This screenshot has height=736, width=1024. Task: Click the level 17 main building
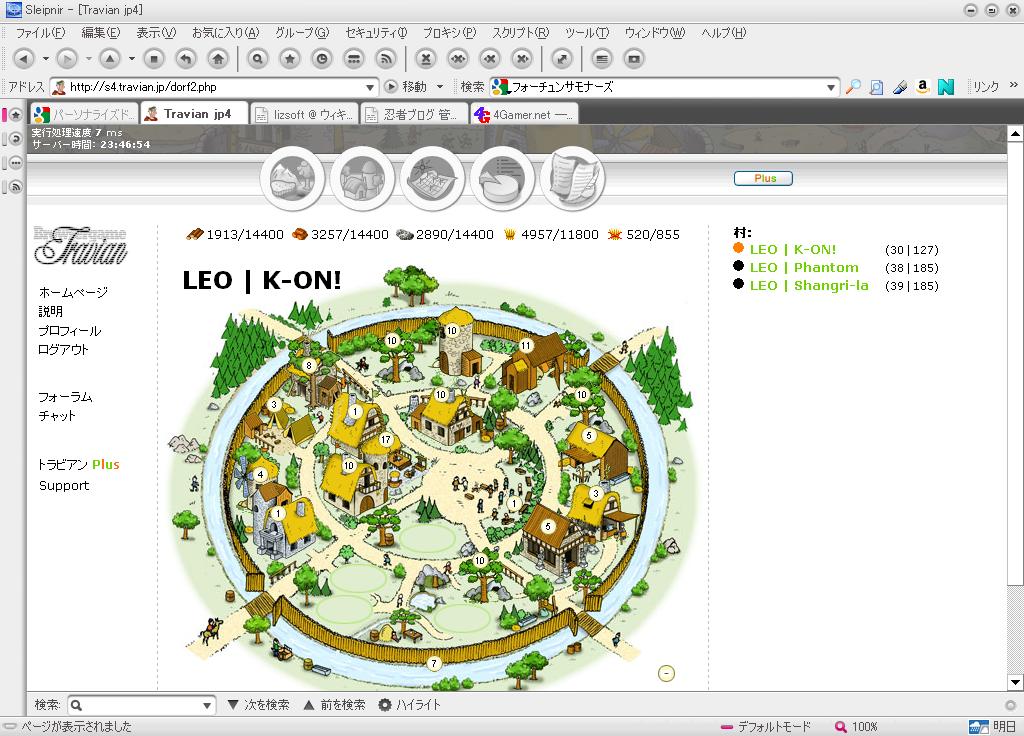tap(386, 440)
